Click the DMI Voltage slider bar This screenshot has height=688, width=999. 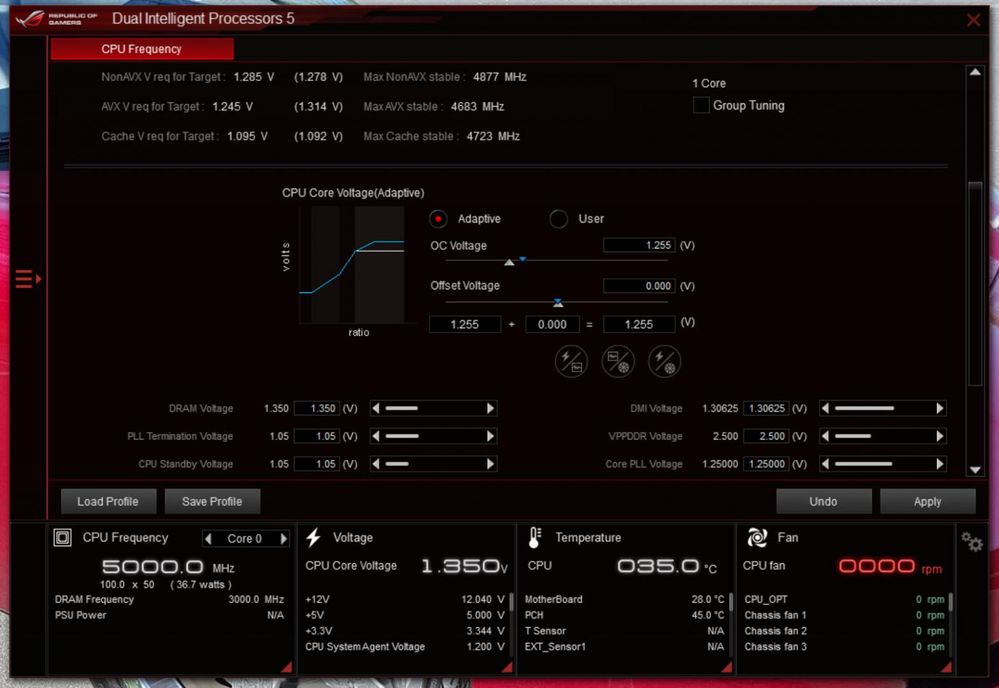coord(883,408)
